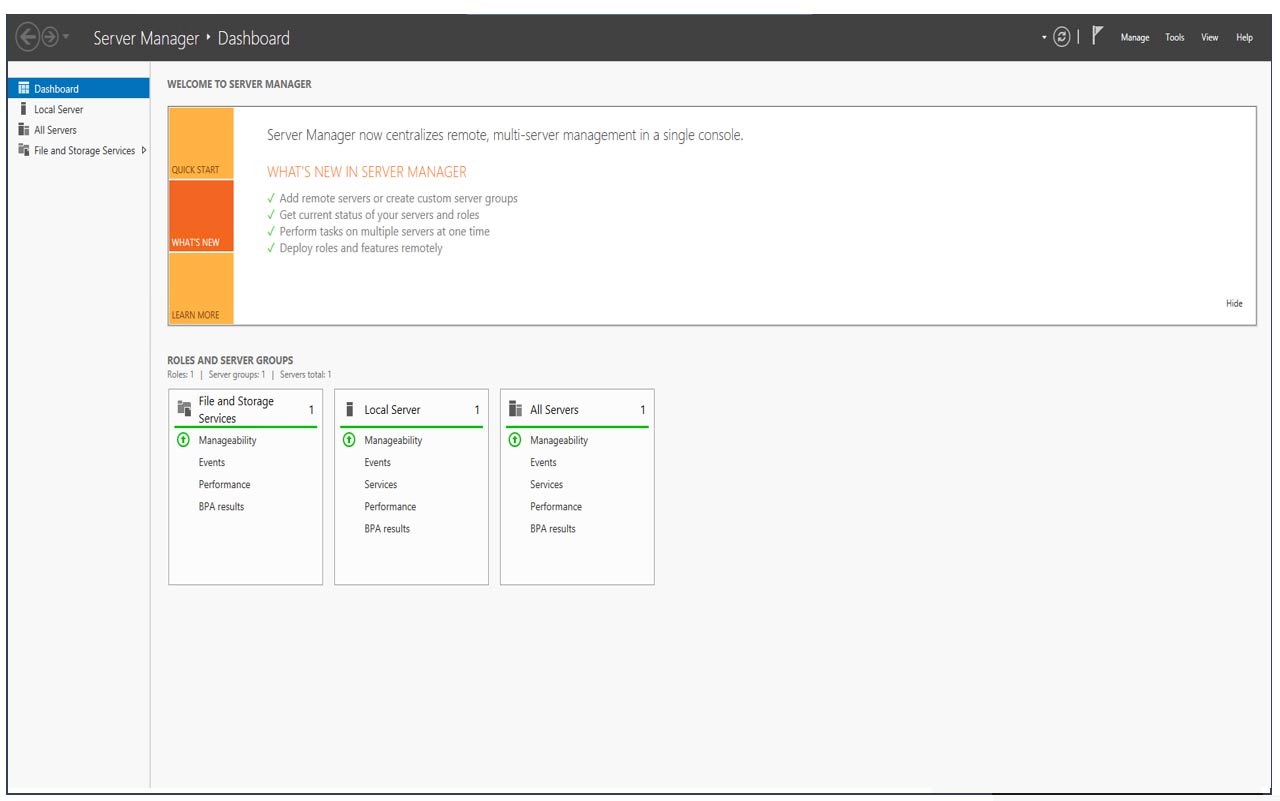Expand File and Storage Services arrow
The image size is (1280, 801).
(144, 150)
